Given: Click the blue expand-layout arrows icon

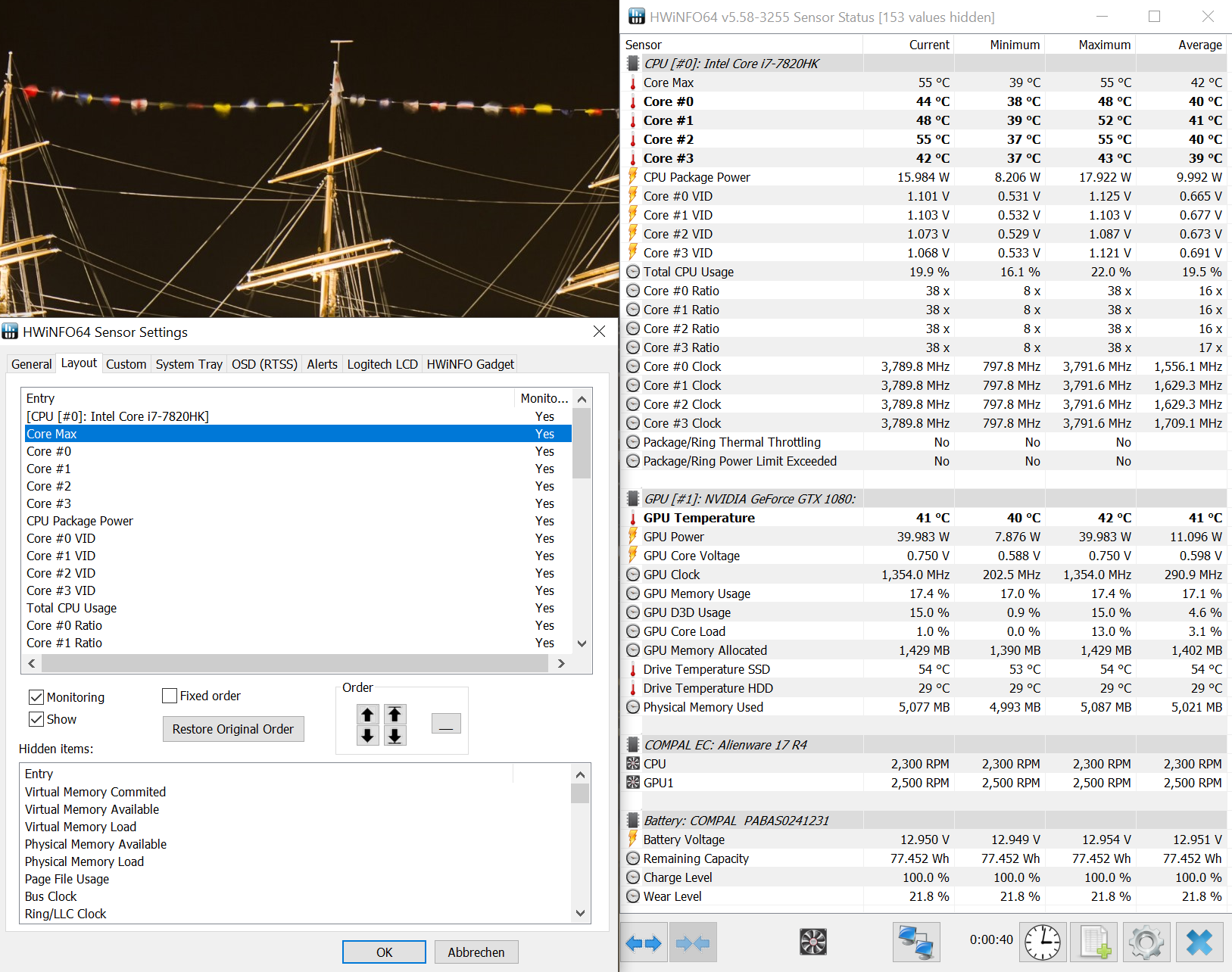Looking at the screenshot, I should tap(644, 942).
